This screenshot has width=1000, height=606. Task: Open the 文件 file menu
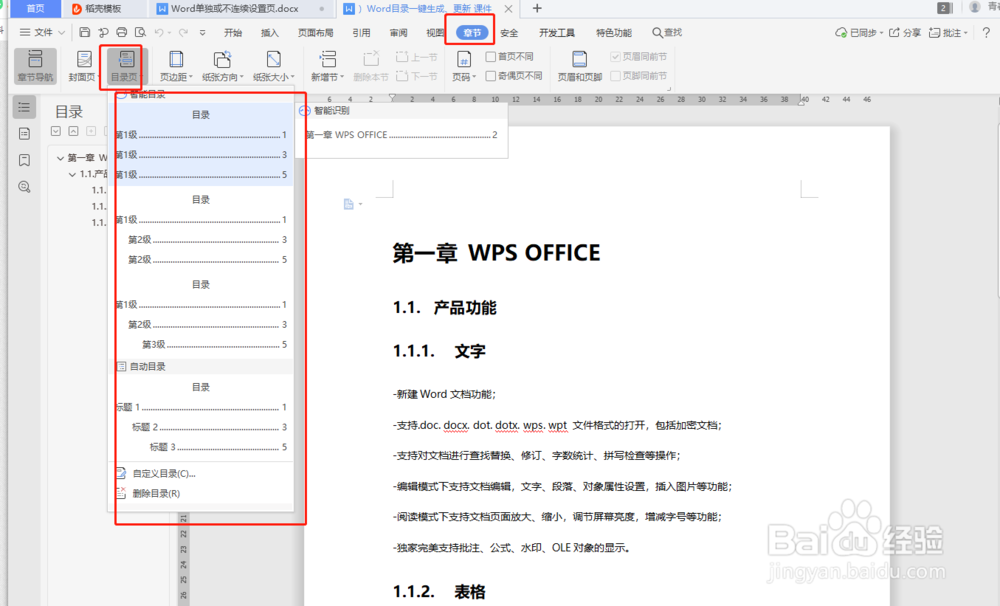point(42,33)
